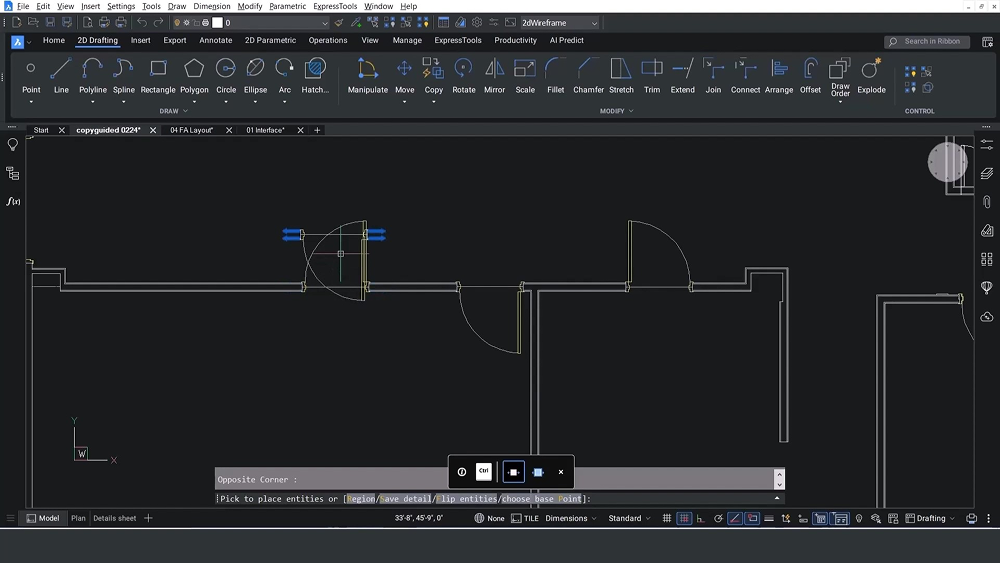Use the Offset tool
The height and width of the screenshot is (563, 1000).
point(810,77)
